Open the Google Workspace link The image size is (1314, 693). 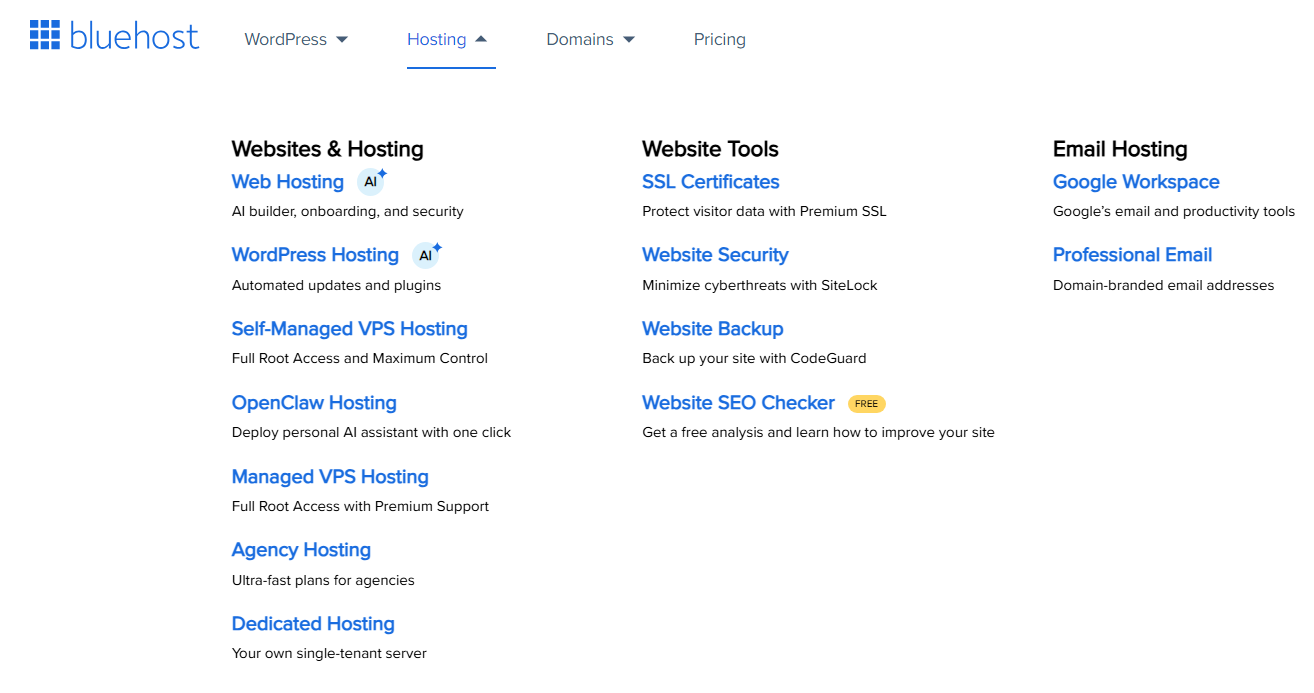click(x=1136, y=182)
